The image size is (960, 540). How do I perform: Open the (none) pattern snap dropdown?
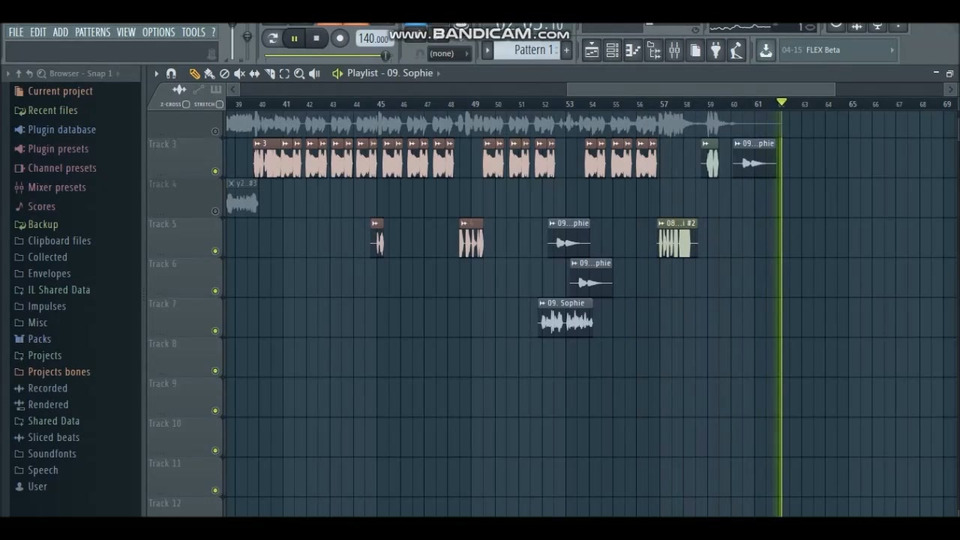click(x=448, y=53)
